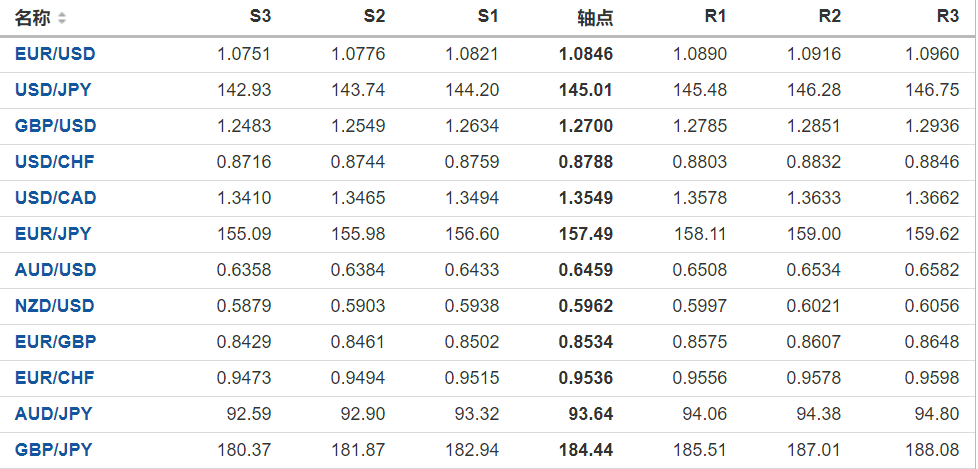Open the USD/CAD pair link

point(55,198)
